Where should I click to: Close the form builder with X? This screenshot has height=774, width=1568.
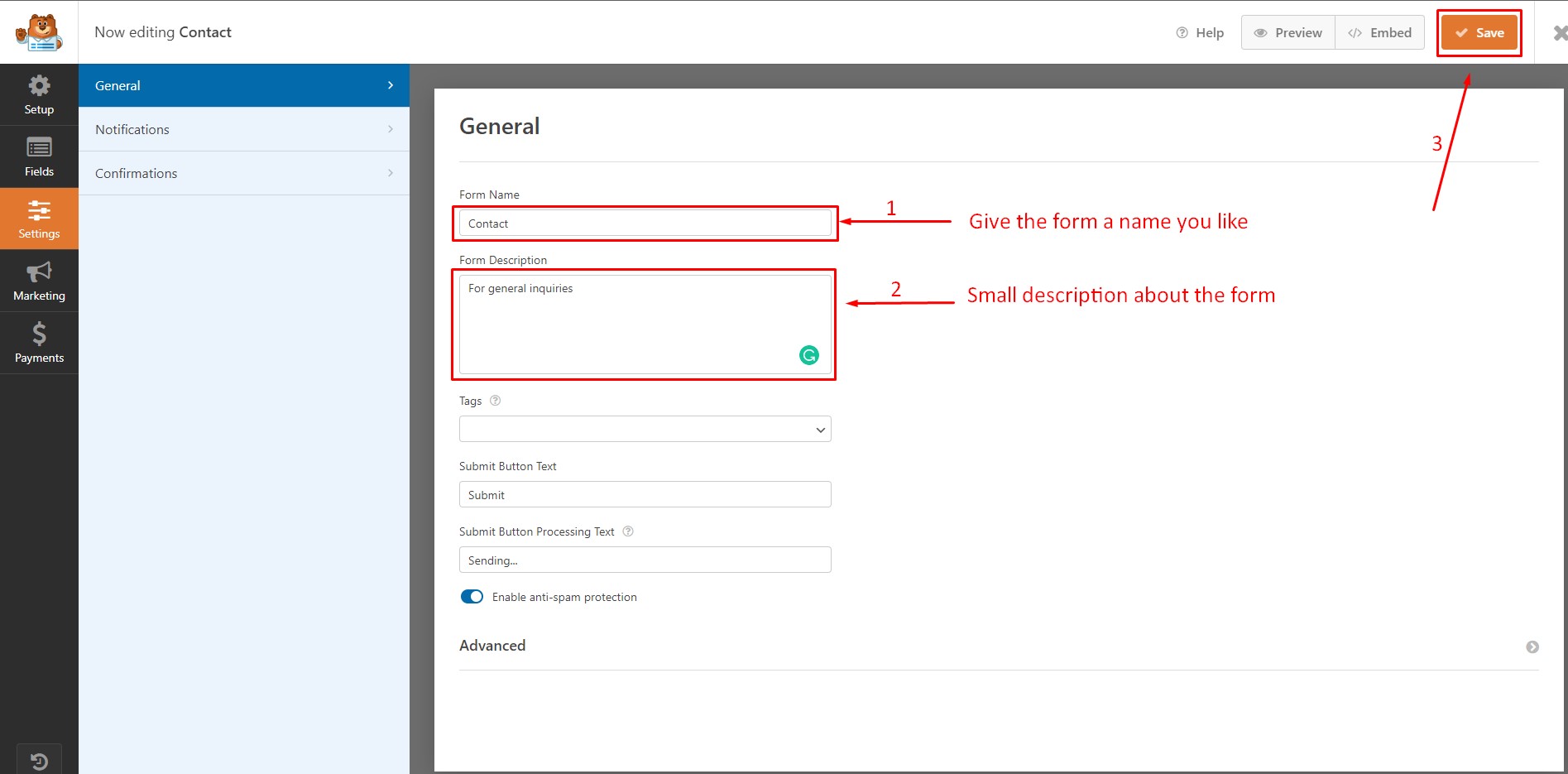(1559, 33)
